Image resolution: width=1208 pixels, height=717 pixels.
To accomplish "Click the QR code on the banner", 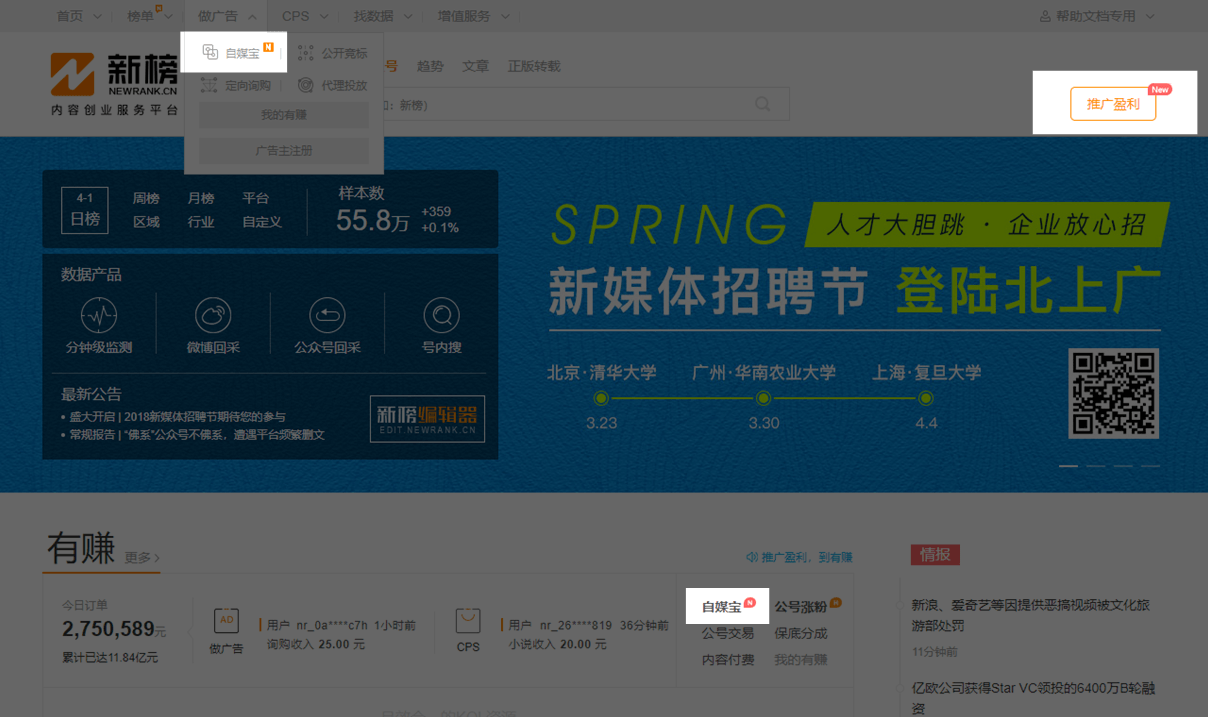I will click(1114, 393).
